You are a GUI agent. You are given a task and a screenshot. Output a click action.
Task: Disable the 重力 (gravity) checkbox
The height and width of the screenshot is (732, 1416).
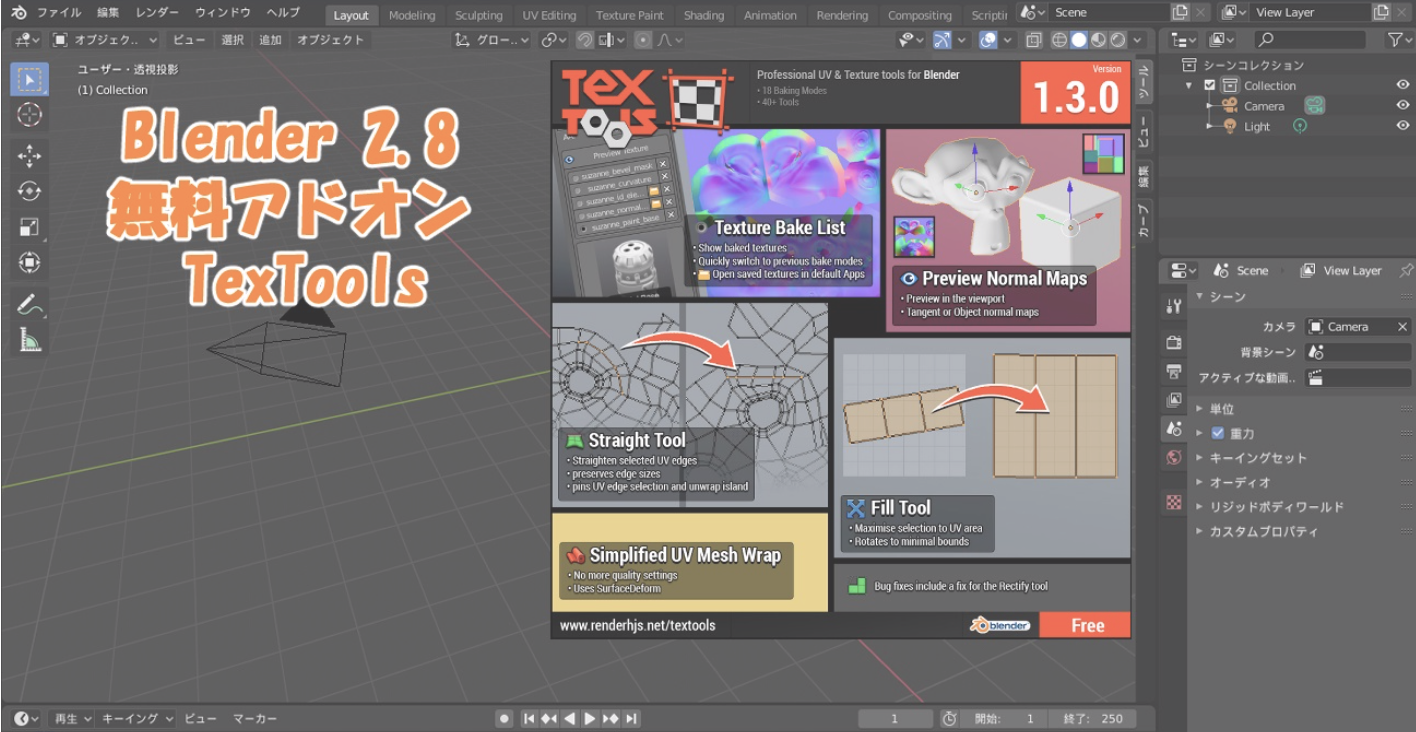point(1217,433)
